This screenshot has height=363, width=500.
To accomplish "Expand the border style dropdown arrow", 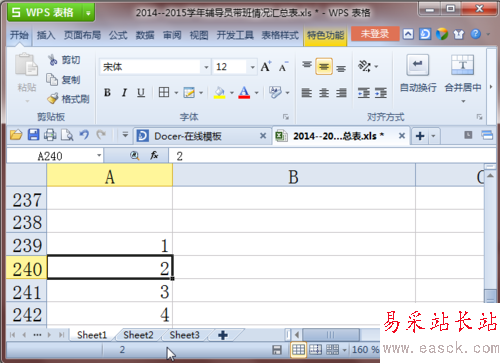I will (x=176, y=93).
